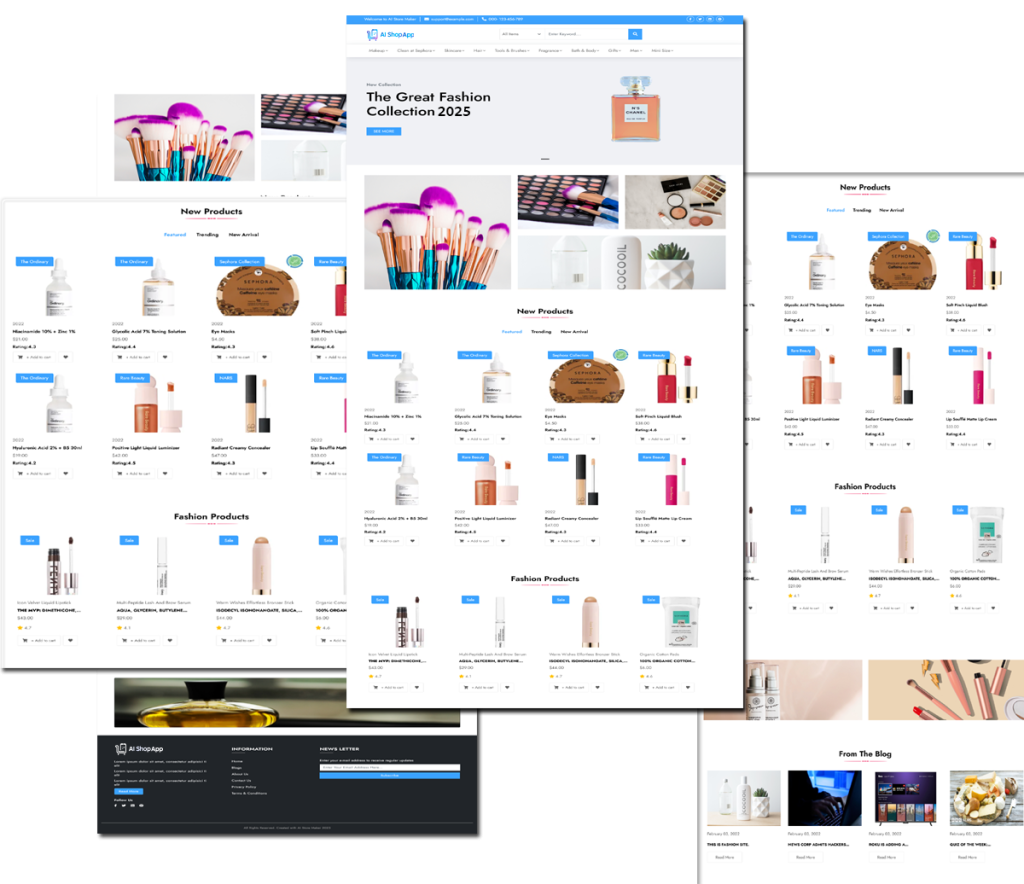Toggle the wishlist heart on Glycolic Acid Toning Solution

point(503,439)
